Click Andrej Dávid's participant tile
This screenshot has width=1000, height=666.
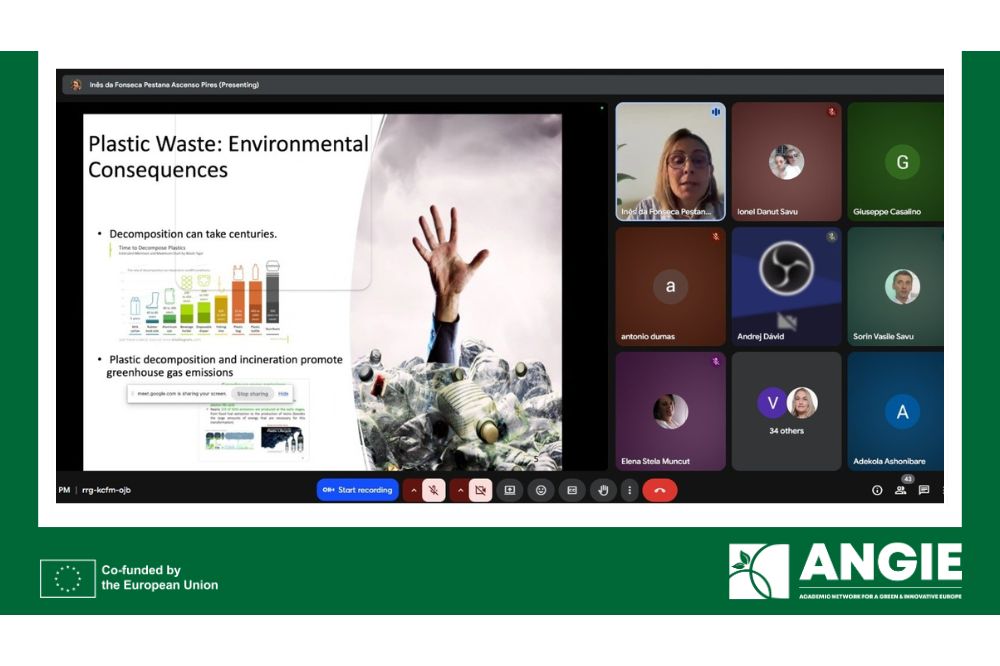pyautogui.click(x=786, y=286)
